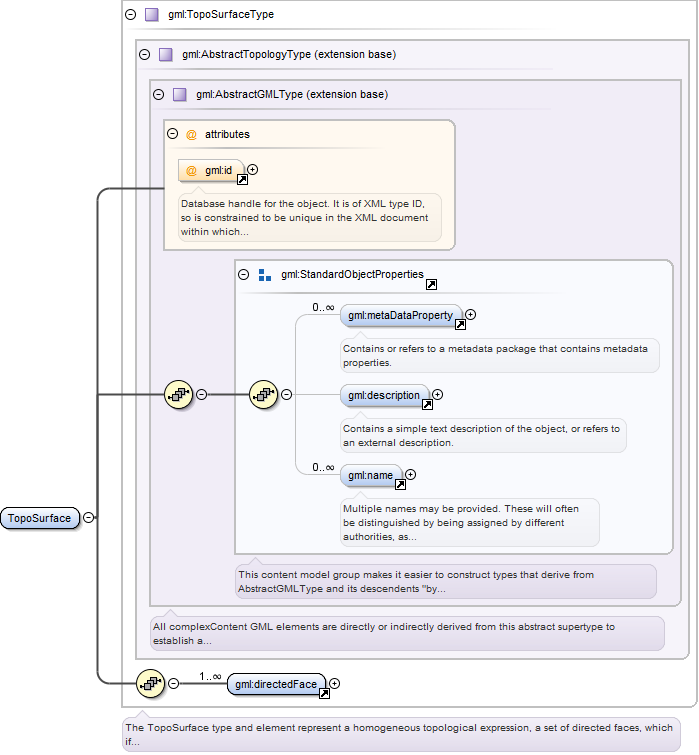Click the gml:TopoSurfaceType title text

coord(221,14)
